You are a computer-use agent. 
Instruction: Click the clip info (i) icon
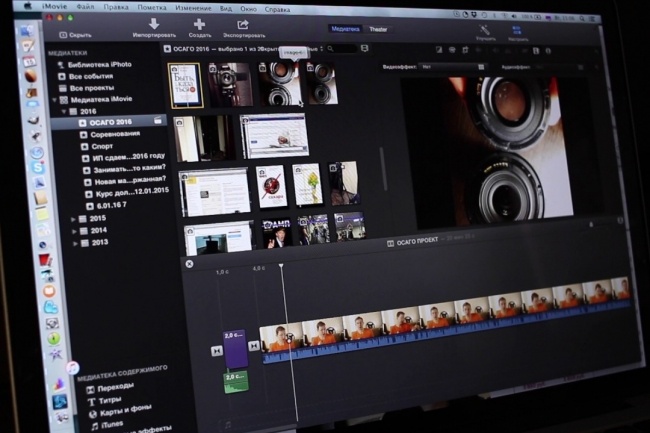coord(548,51)
